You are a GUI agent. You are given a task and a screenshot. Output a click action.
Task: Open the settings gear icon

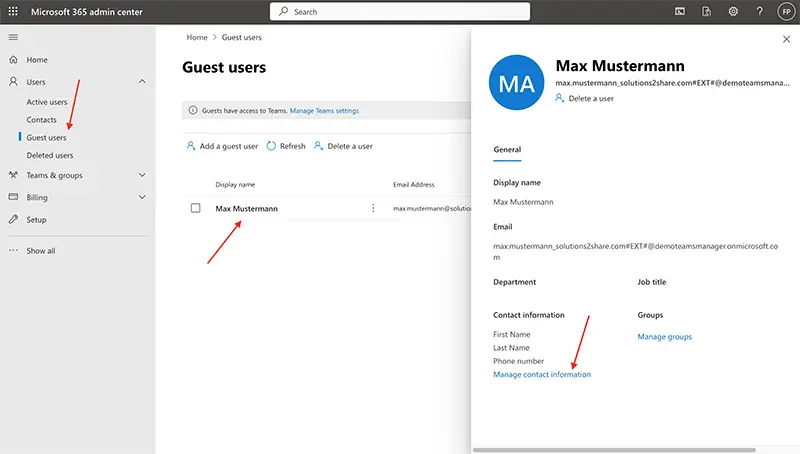733,11
